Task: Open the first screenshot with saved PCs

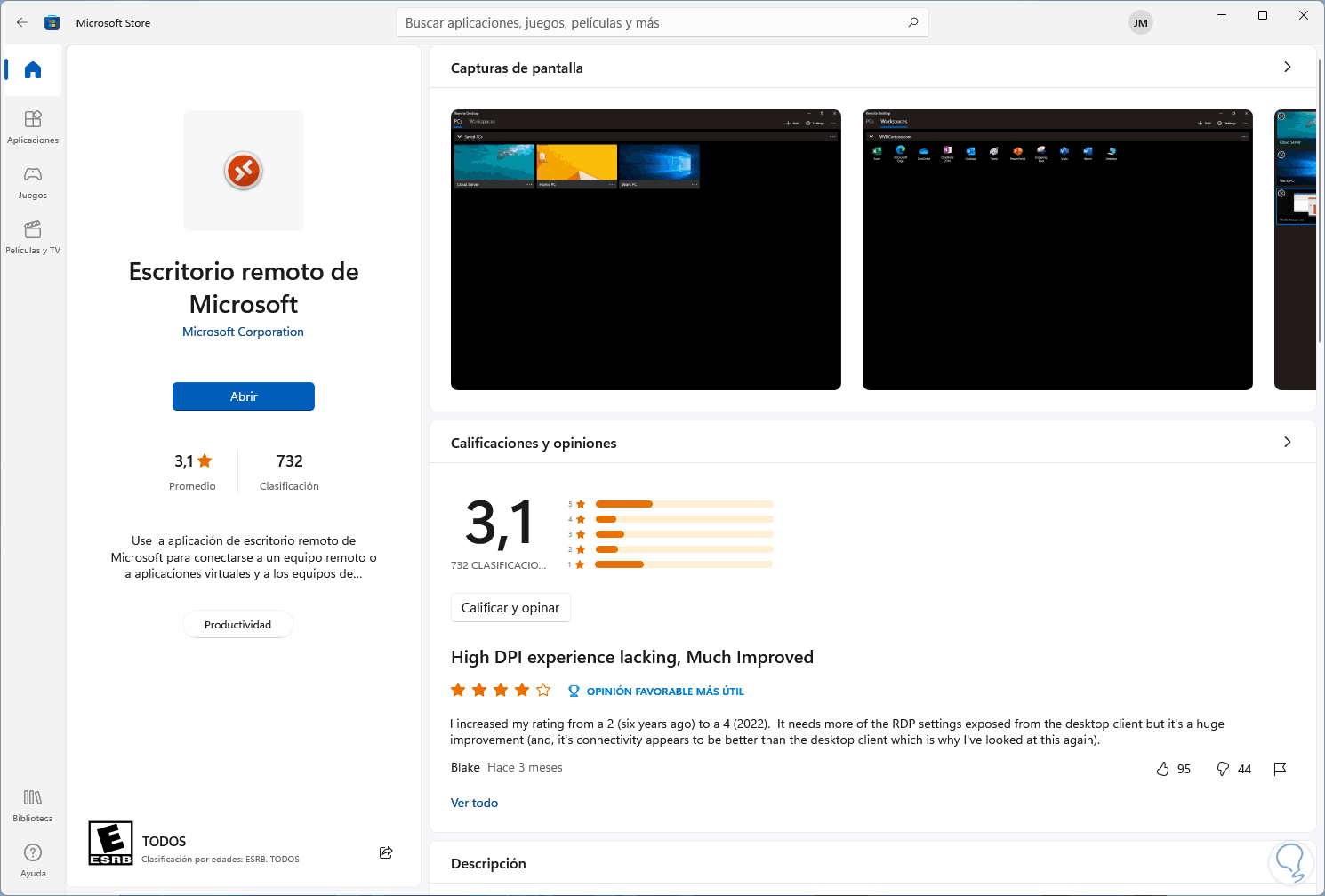Action: coord(646,250)
